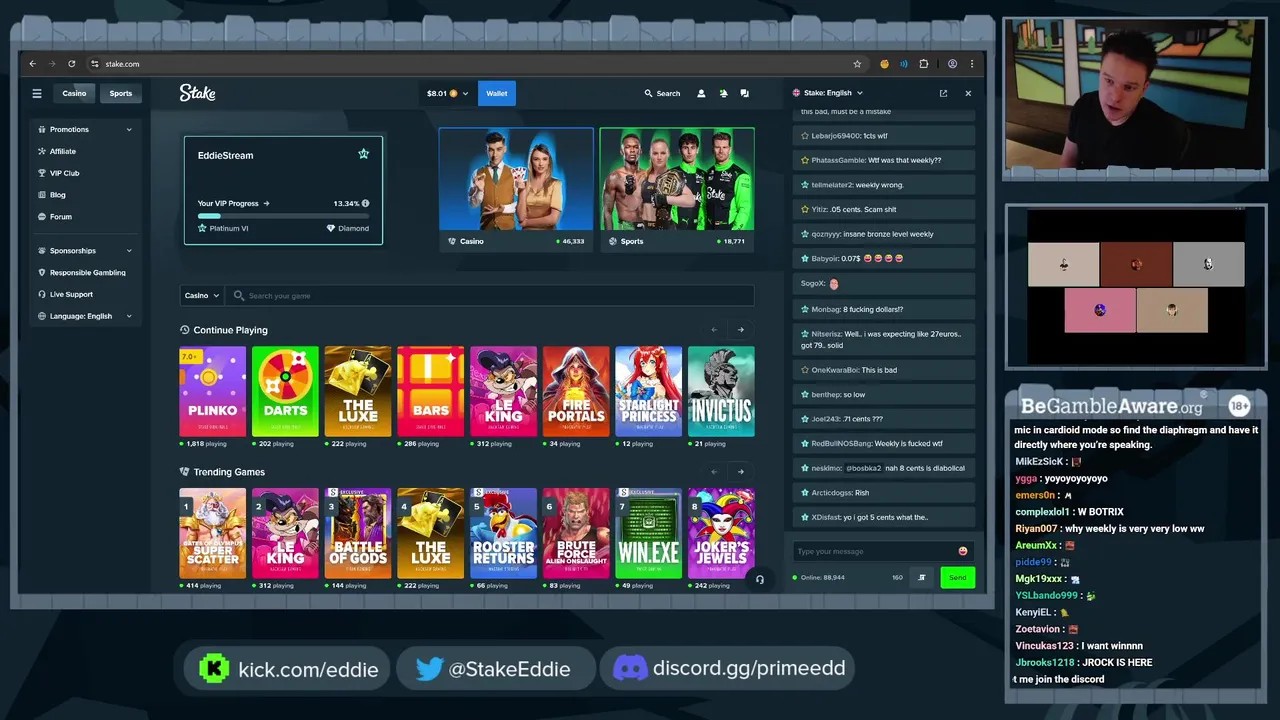Image resolution: width=1280 pixels, height=720 pixels.
Task: Open Brute Force trending game
Action: 576,533
